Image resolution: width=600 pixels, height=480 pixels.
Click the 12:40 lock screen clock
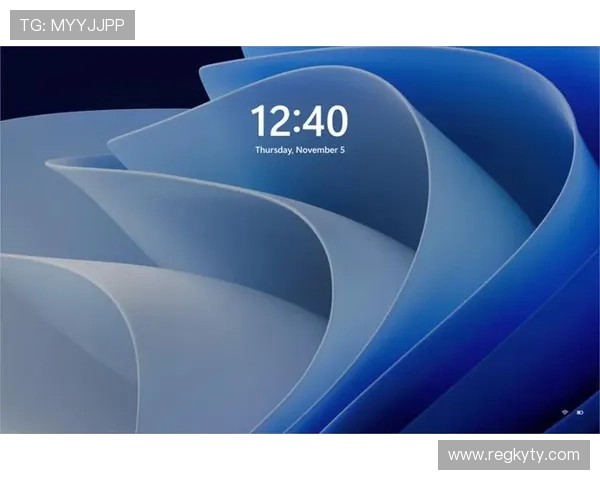tap(299, 122)
